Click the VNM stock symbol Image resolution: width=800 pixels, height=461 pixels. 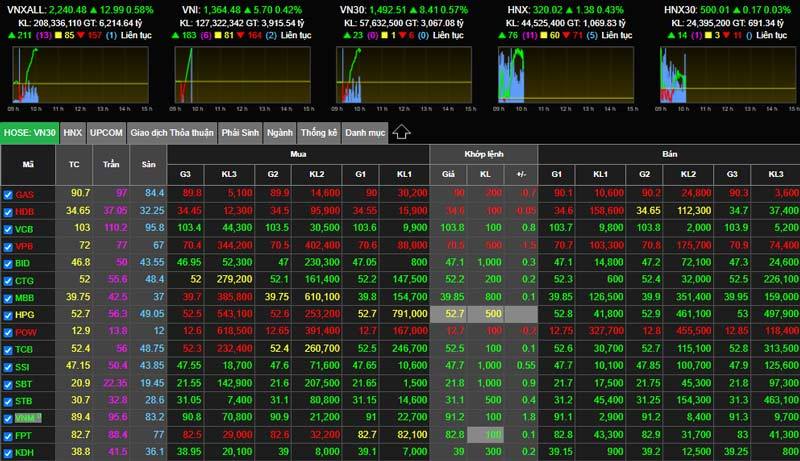pos(26,419)
